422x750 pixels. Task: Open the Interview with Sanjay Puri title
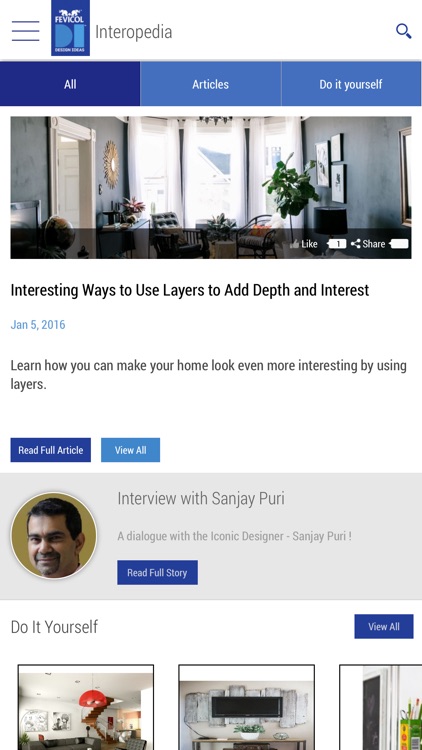coord(201,498)
